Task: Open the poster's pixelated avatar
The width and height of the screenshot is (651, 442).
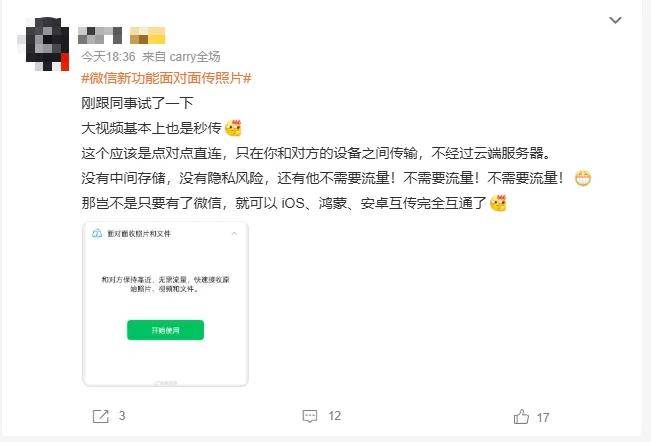Action: [46, 44]
